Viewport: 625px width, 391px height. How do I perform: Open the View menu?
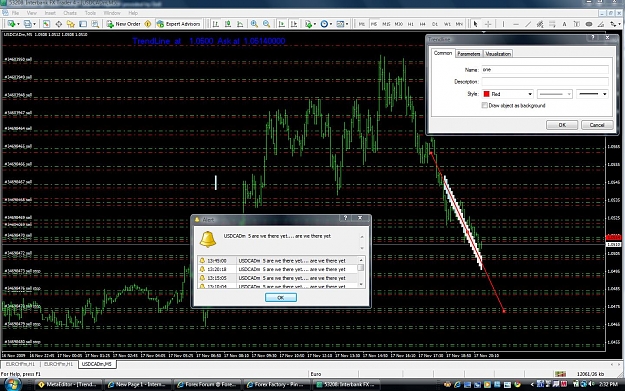[x=31, y=13]
